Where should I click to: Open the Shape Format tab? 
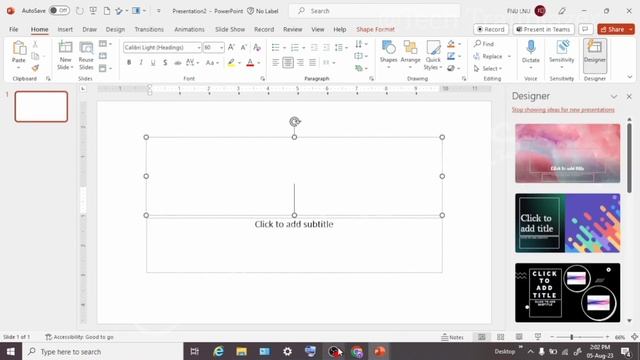point(375,29)
